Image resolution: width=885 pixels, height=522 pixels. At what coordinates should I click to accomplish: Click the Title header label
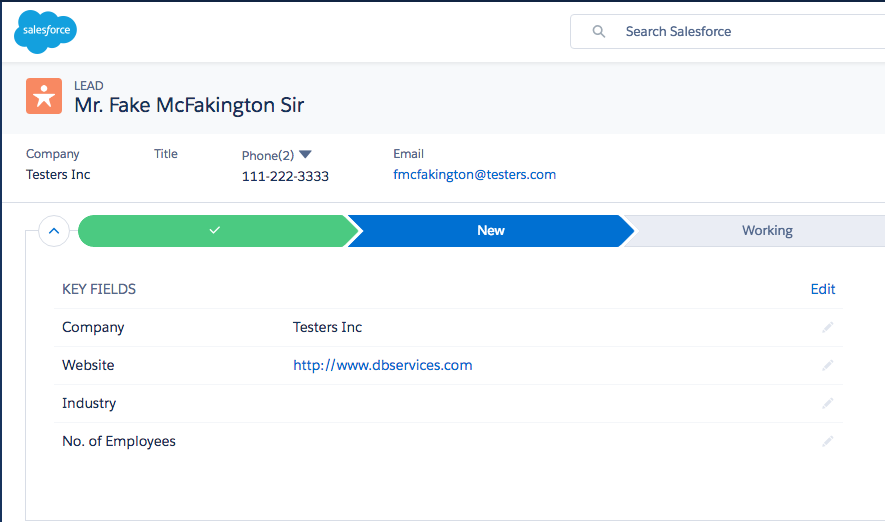tap(166, 154)
